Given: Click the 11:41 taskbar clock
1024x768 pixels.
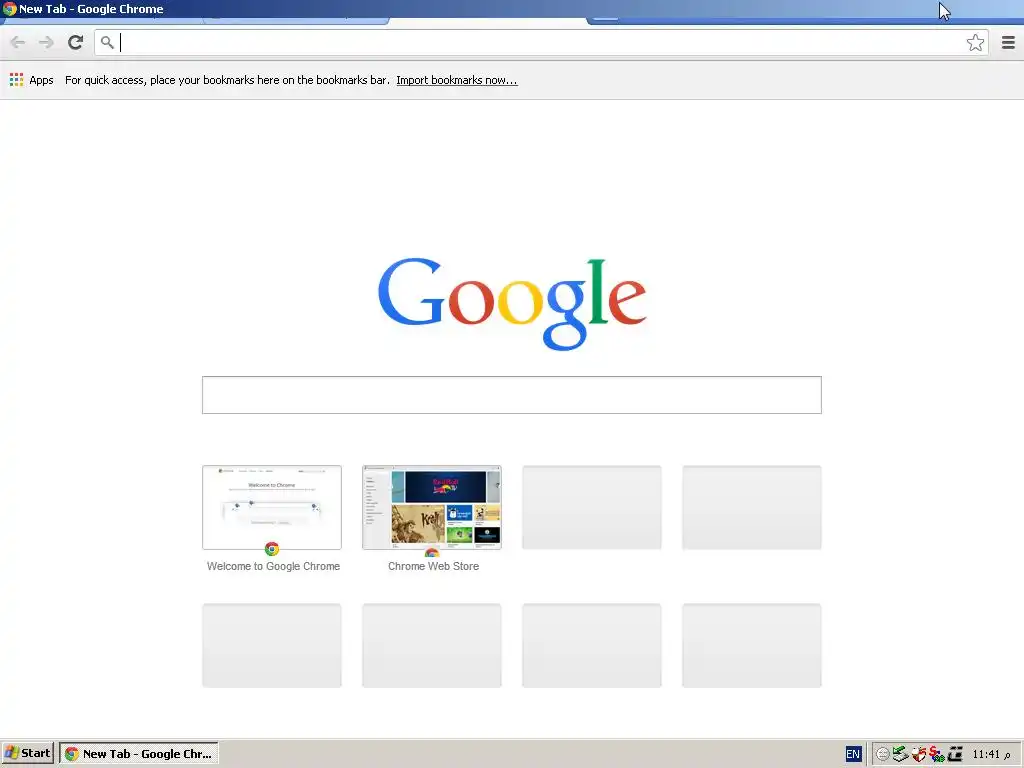Looking at the screenshot, I should click(x=990, y=754).
